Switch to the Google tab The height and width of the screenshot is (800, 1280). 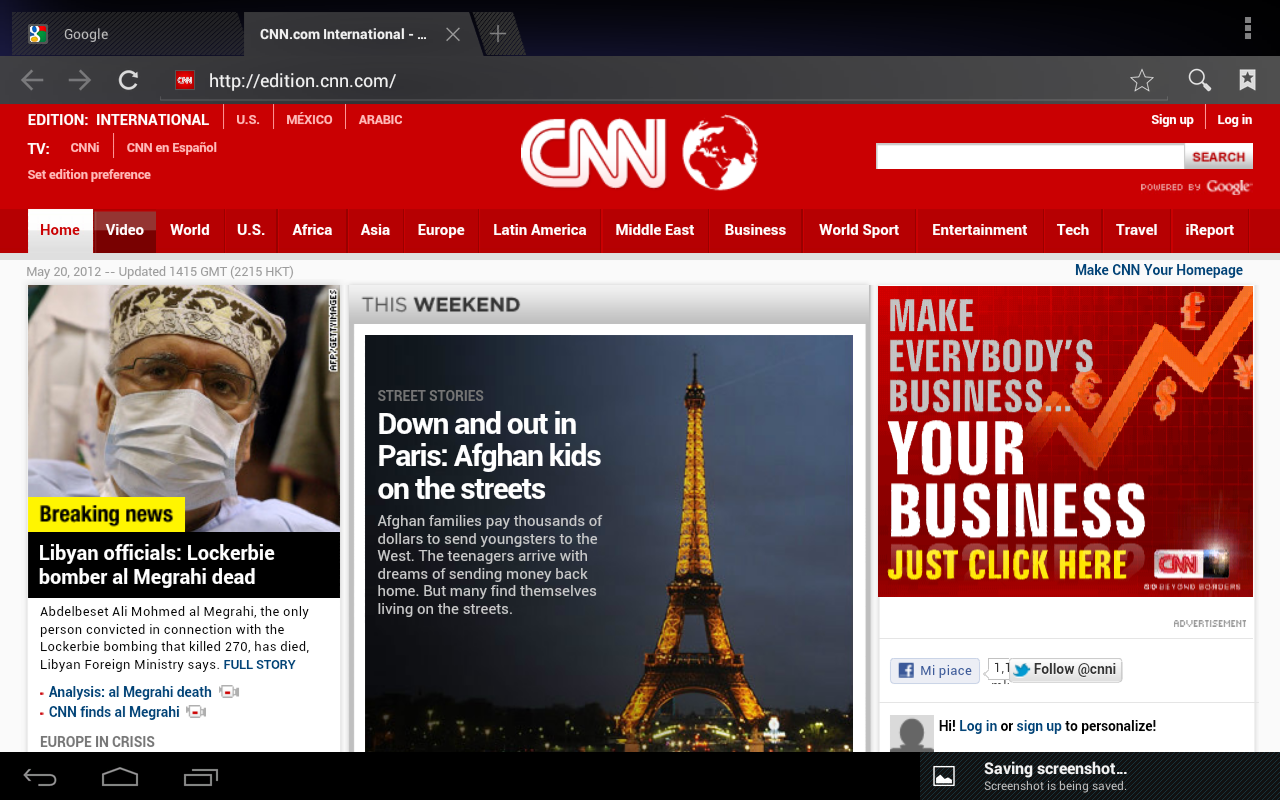(126, 34)
